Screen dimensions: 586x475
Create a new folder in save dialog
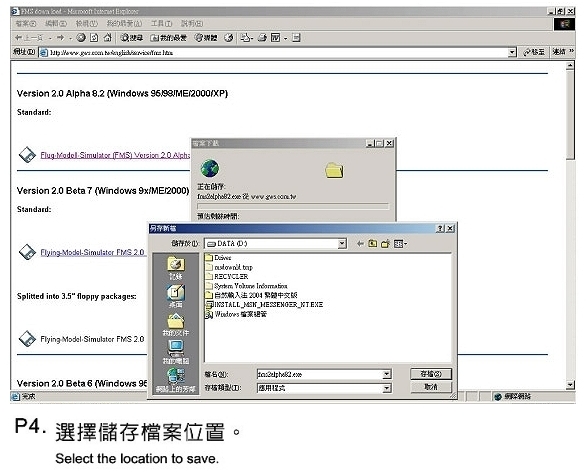(x=385, y=244)
